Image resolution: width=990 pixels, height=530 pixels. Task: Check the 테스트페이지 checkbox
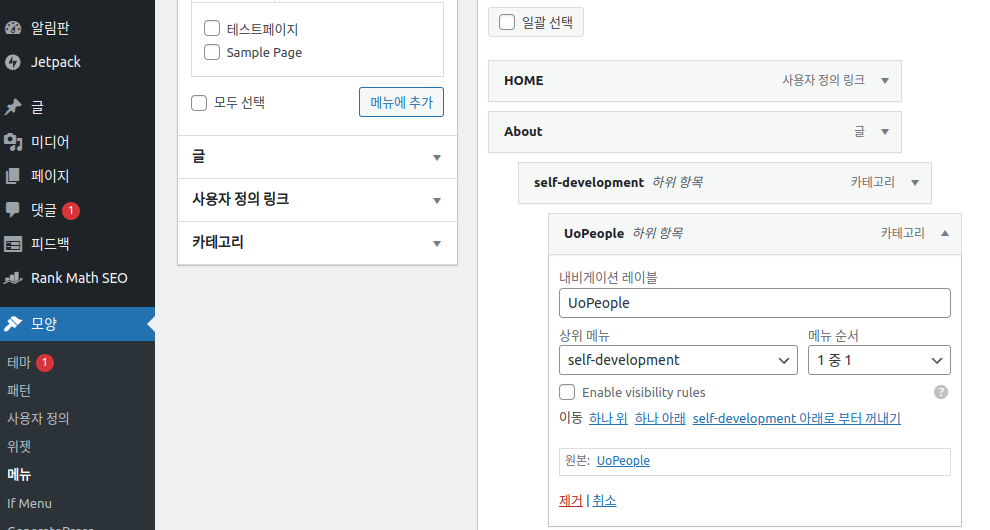click(x=212, y=29)
